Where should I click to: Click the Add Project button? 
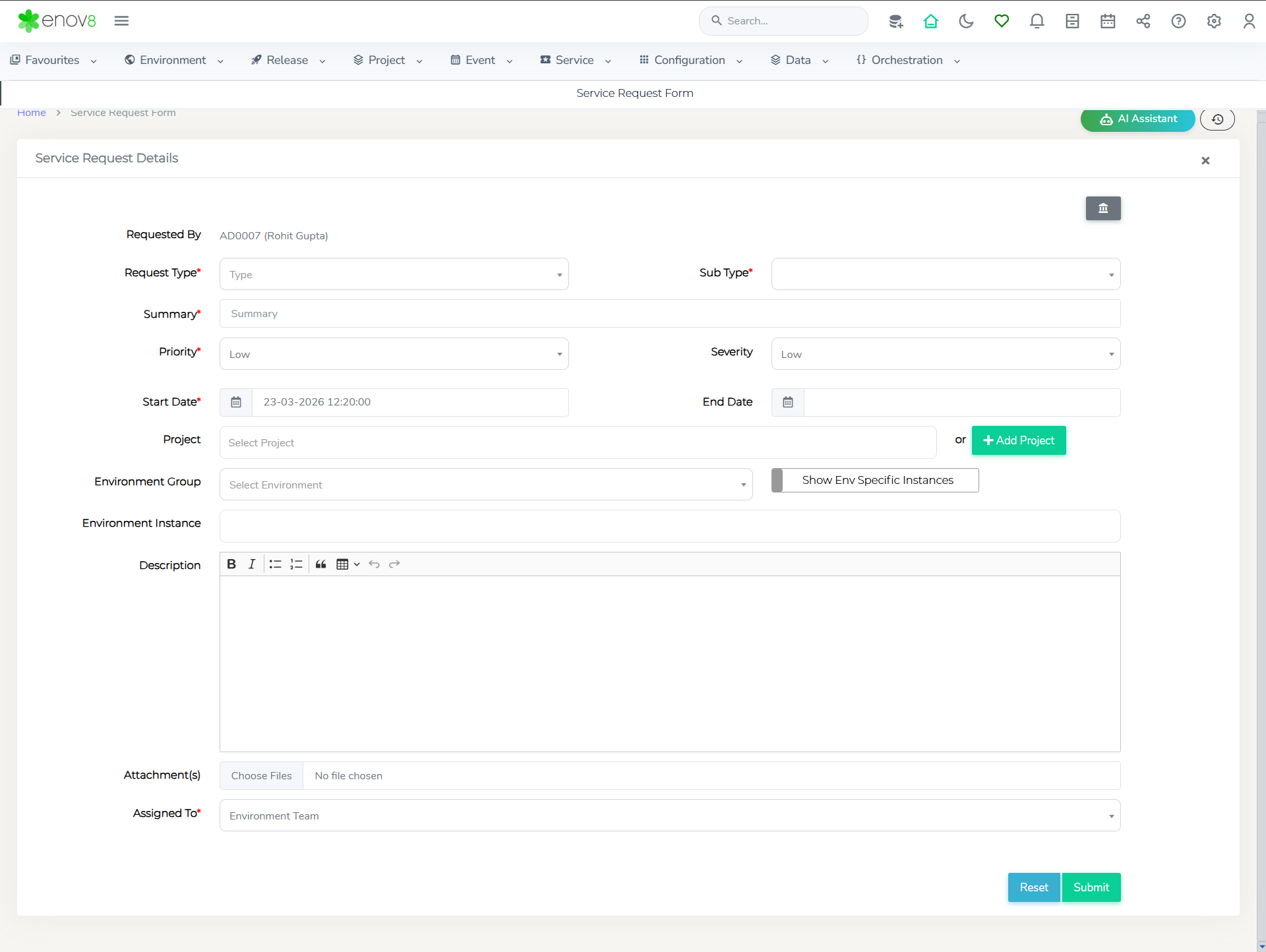pyautogui.click(x=1019, y=440)
